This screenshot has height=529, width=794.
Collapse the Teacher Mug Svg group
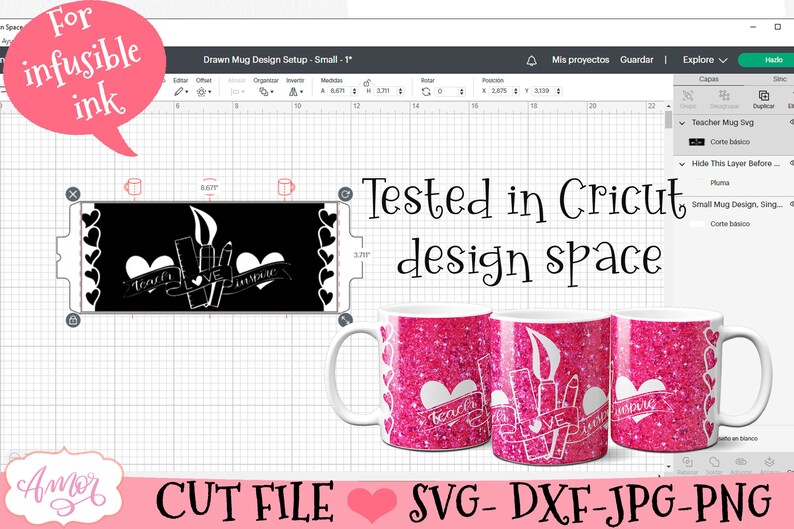[x=682, y=123]
